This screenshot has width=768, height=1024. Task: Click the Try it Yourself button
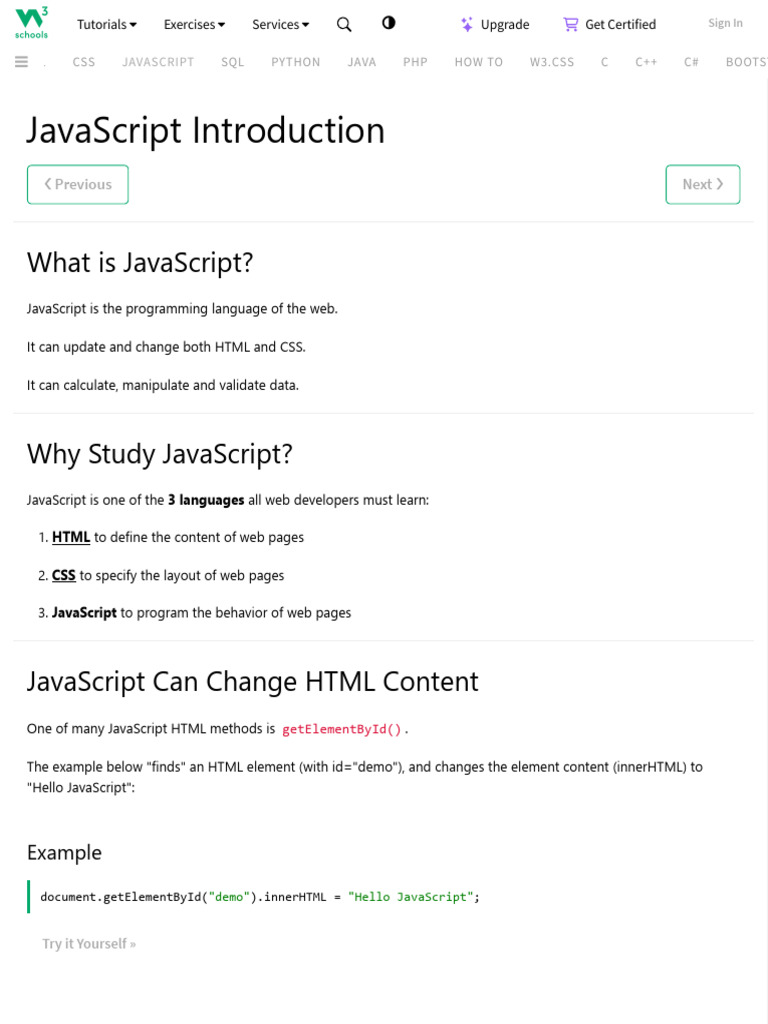pyautogui.click(x=89, y=943)
